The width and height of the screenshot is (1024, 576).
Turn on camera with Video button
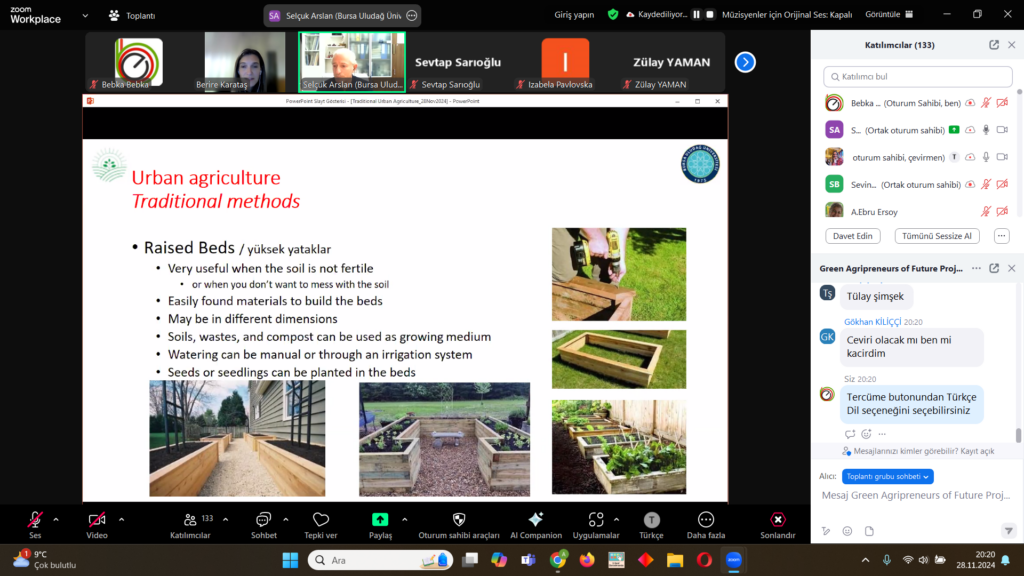pyautogui.click(x=97, y=519)
